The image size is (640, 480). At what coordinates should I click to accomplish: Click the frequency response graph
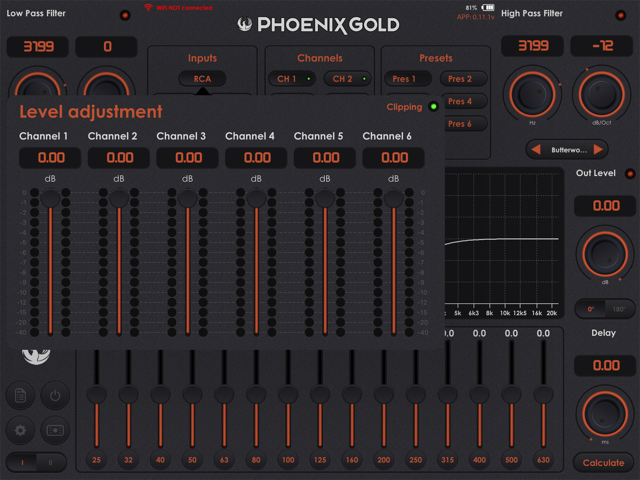(504, 243)
